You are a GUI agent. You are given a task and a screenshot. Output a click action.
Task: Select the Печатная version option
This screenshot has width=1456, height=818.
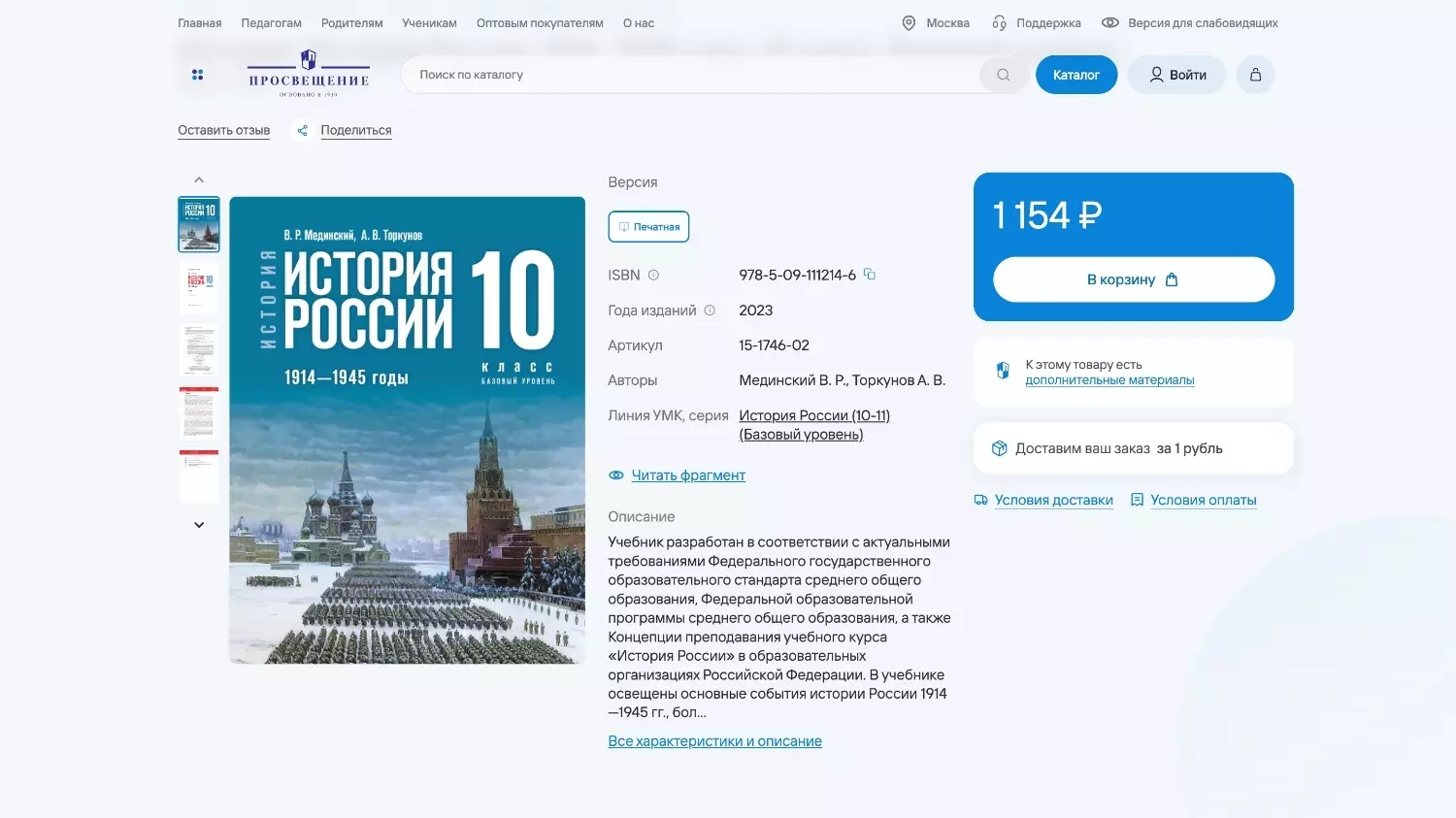point(648,226)
